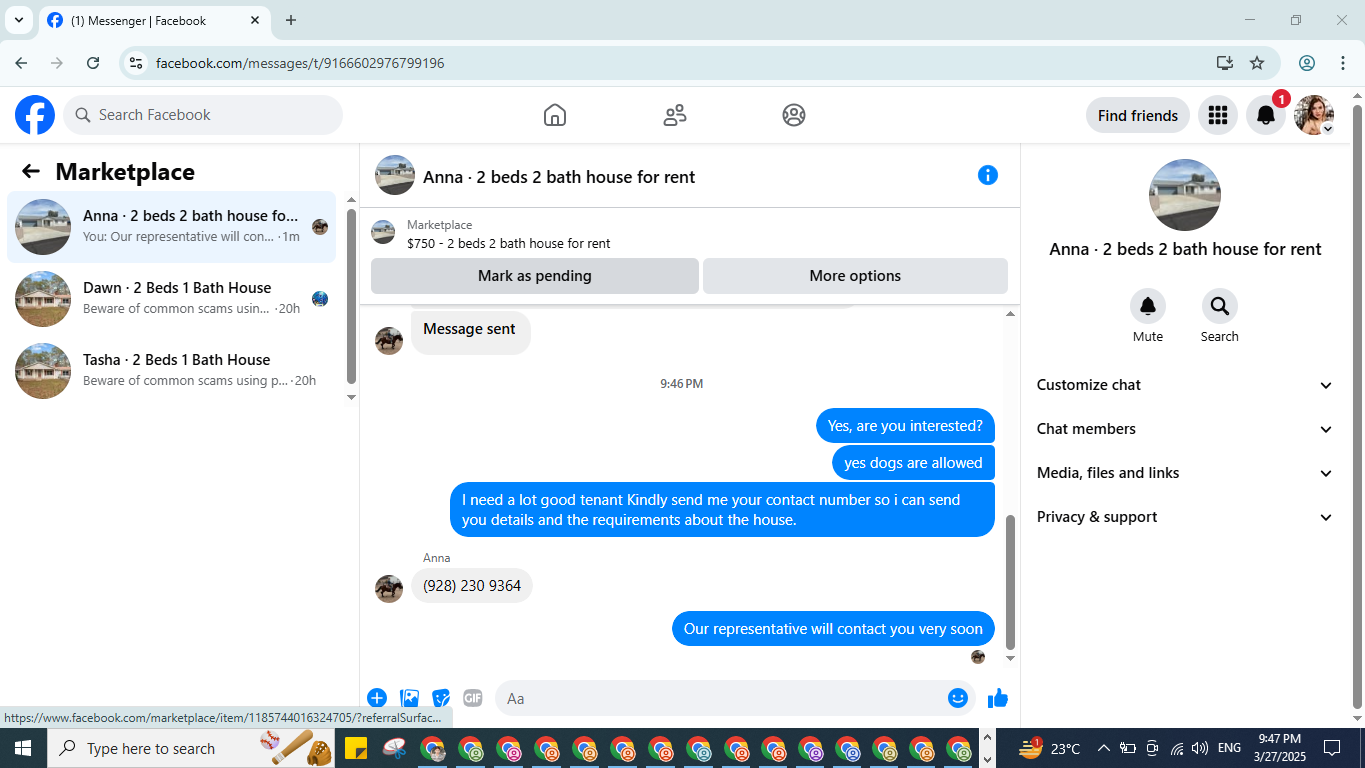Open the Facebook menu grid icon
The width and height of the screenshot is (1365, 768).
[x=1217, y=115]
